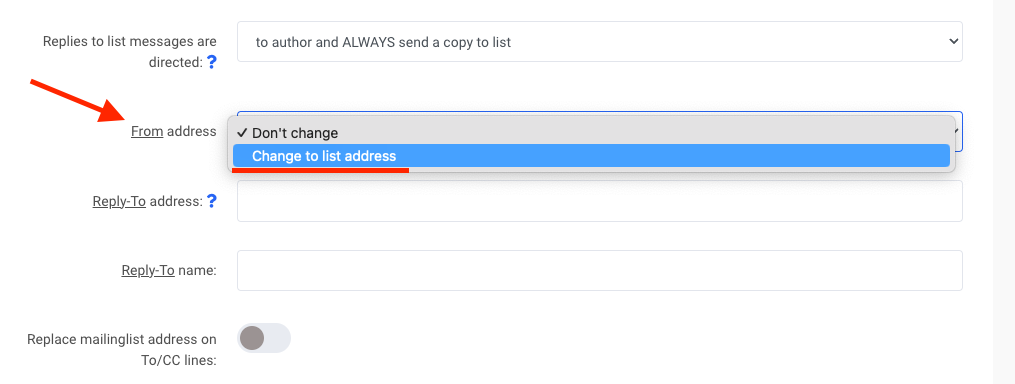Open the replies to list messages dropdown
The height and width of the screenshot is (384, 1015).
click(x=599, y=41)
